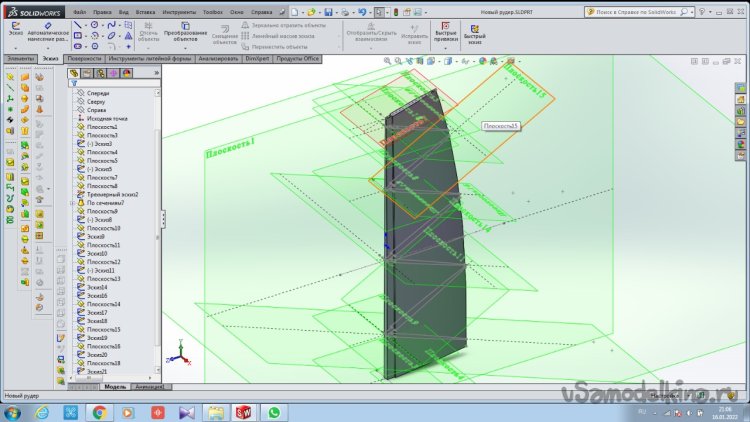
Task: Open the Быстрые привязки dropdown arrow
Action: 448,50
